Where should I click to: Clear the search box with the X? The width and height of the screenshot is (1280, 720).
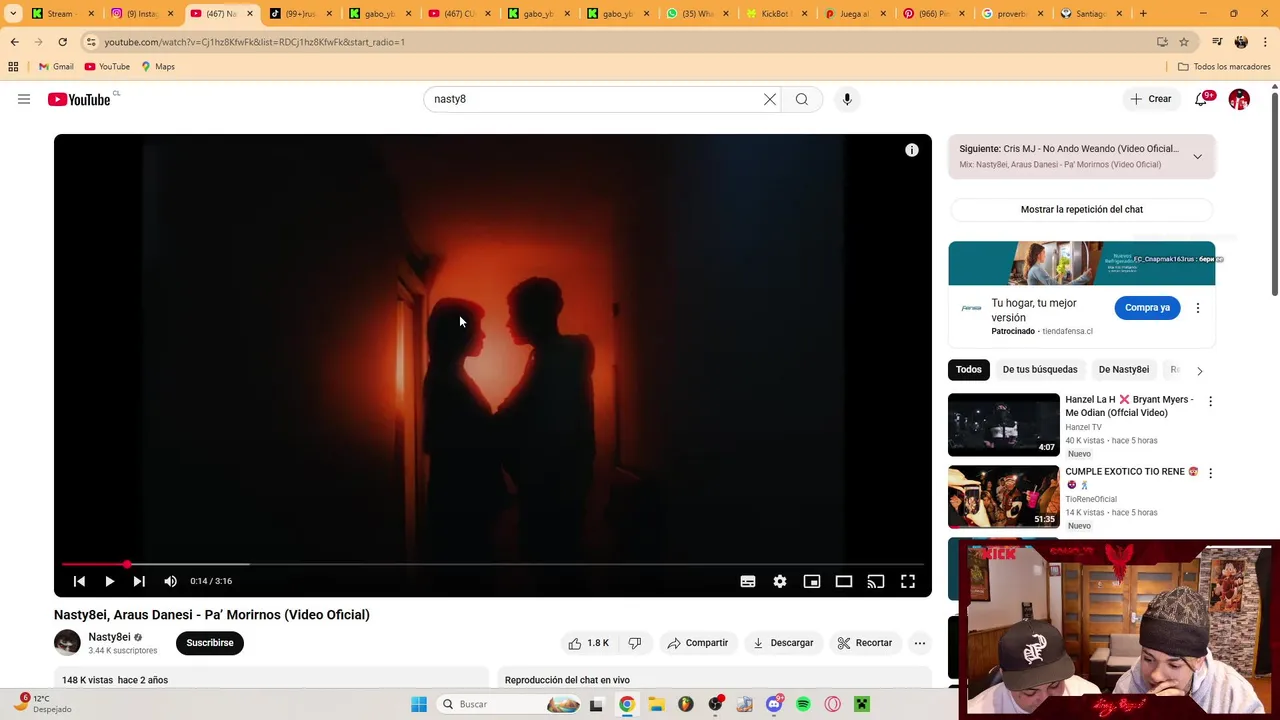pyautogui.click(x=770, y=99)
